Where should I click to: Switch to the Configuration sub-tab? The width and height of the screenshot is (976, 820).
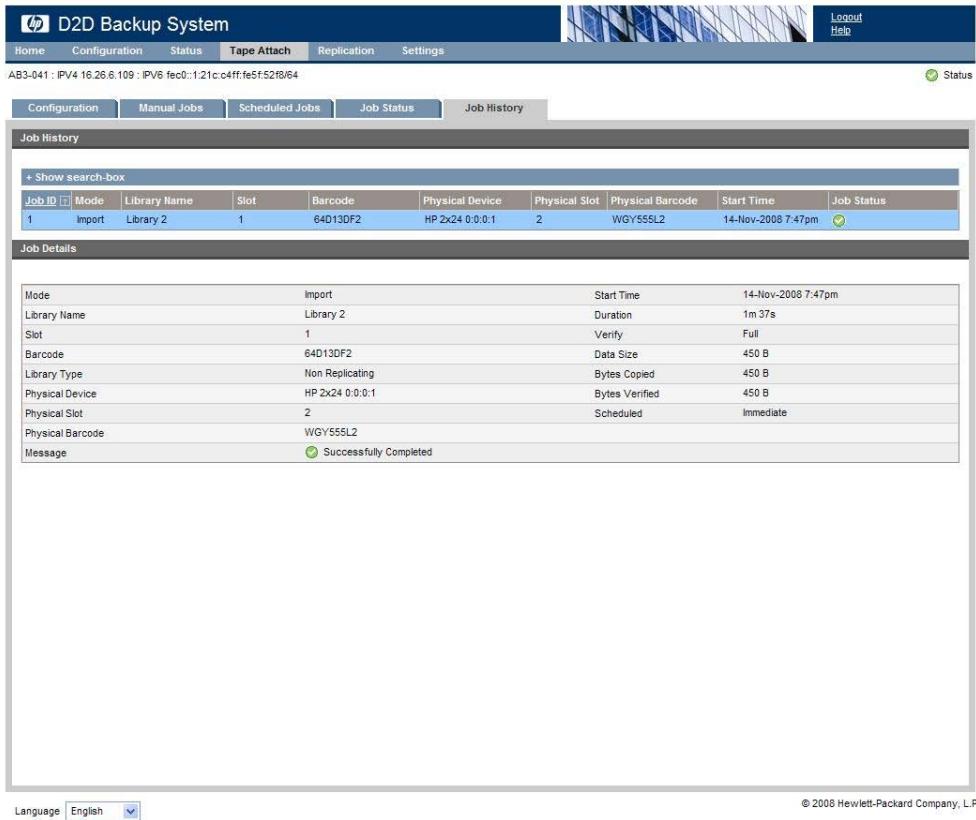click(x=63, y=108)
